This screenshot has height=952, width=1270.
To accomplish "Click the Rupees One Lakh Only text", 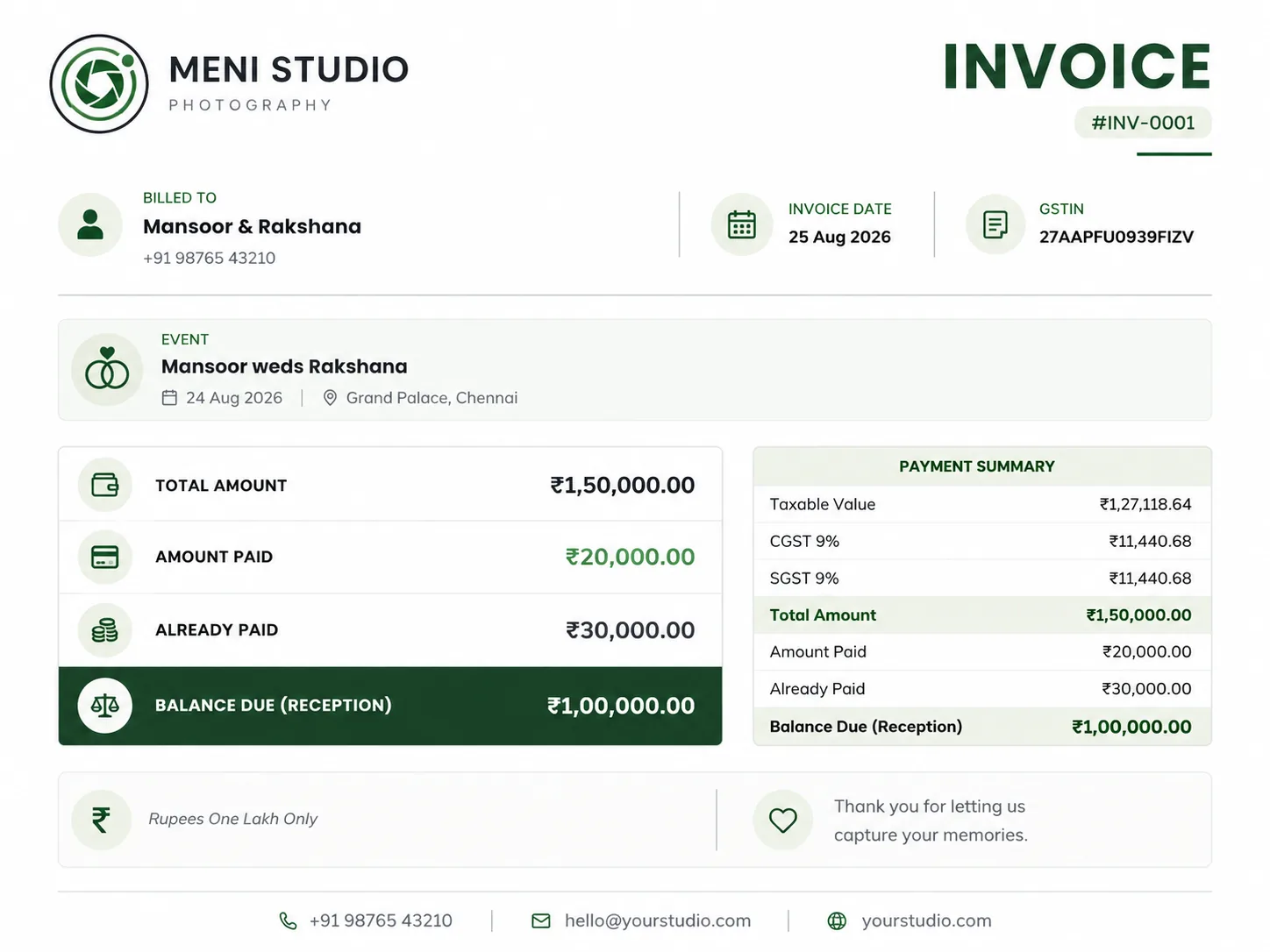I will [x=232, y=819].
